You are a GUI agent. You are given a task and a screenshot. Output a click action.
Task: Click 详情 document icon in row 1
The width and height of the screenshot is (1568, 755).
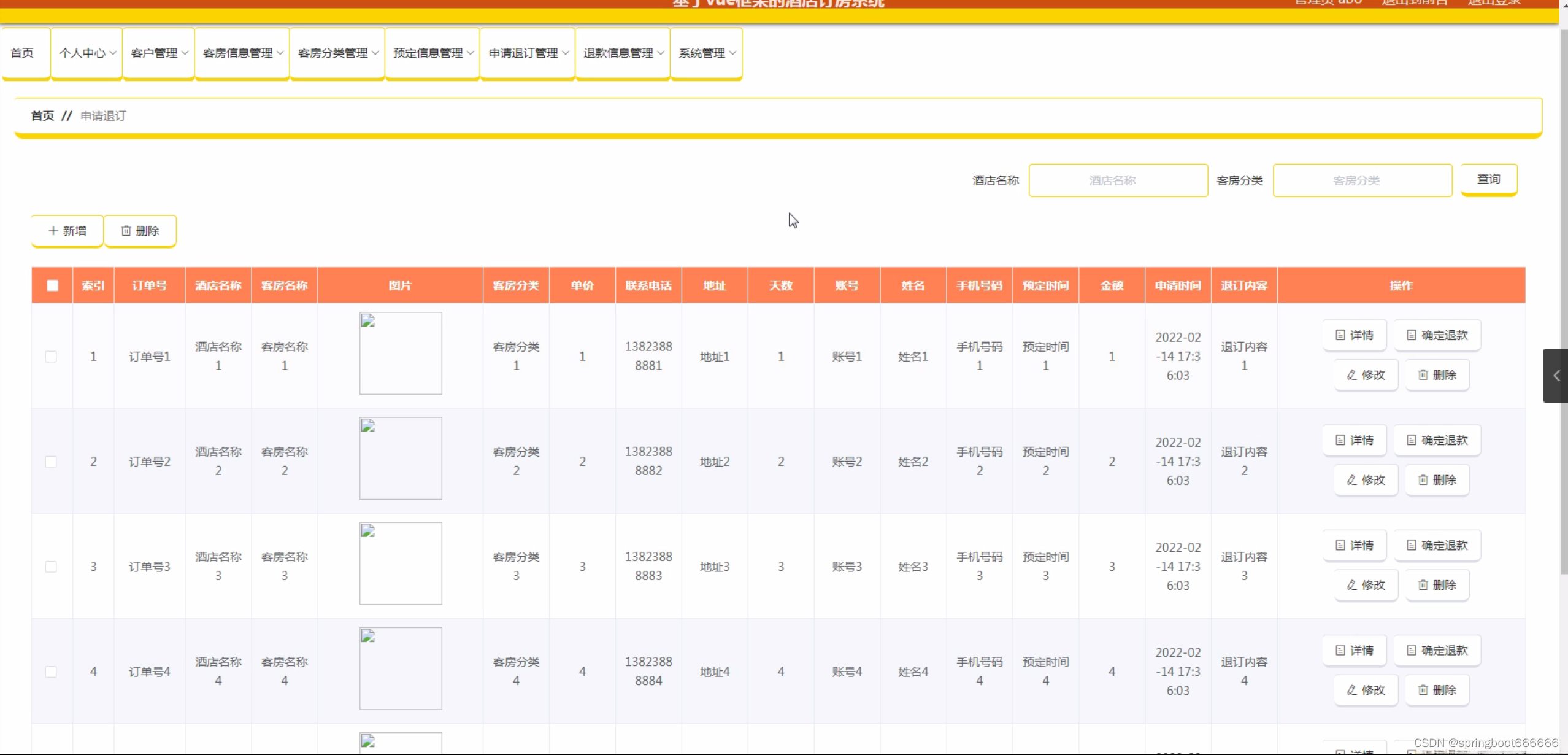tap(1340, 335)
